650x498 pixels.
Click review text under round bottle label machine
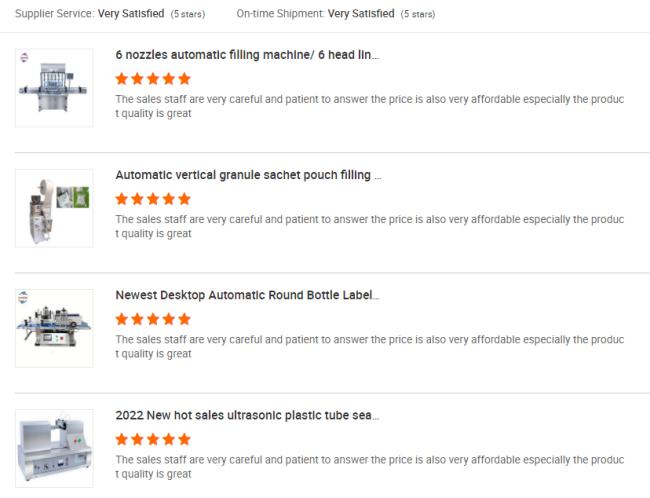point(369,346)
